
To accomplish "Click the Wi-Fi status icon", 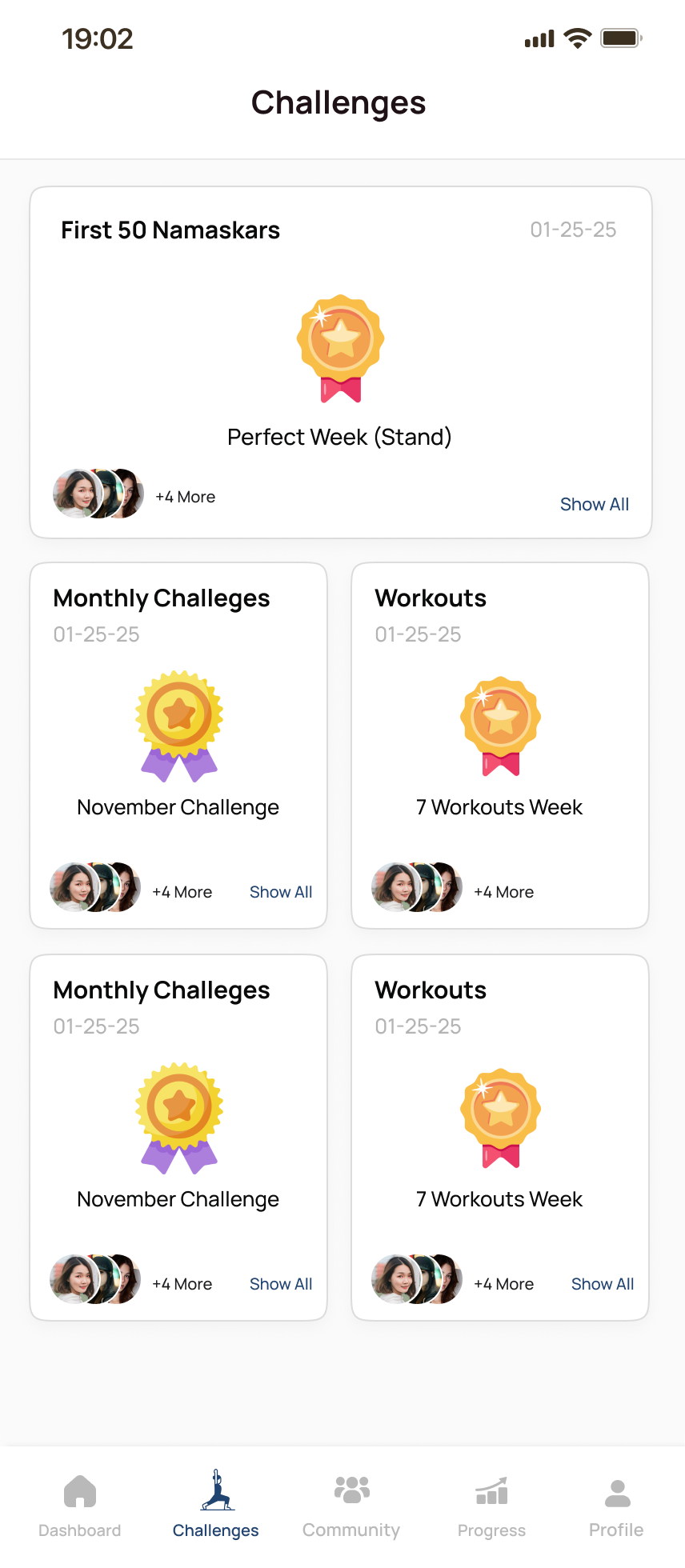I will [x=577, y=38].
